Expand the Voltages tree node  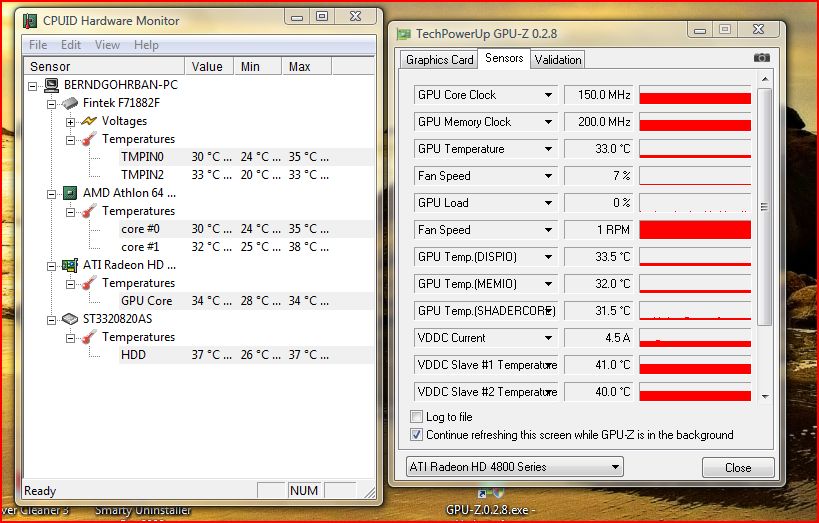(71, 122)
